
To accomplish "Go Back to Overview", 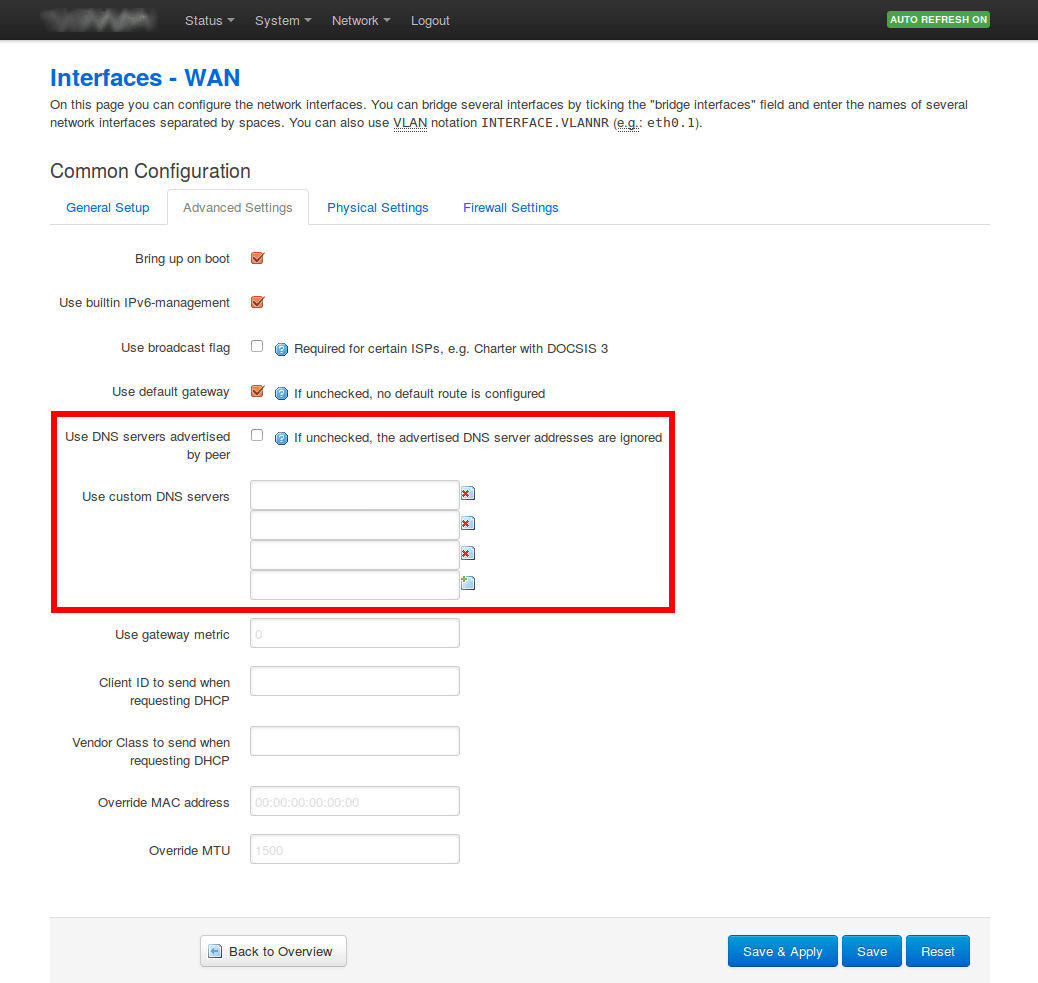I will tap(273, 951).
